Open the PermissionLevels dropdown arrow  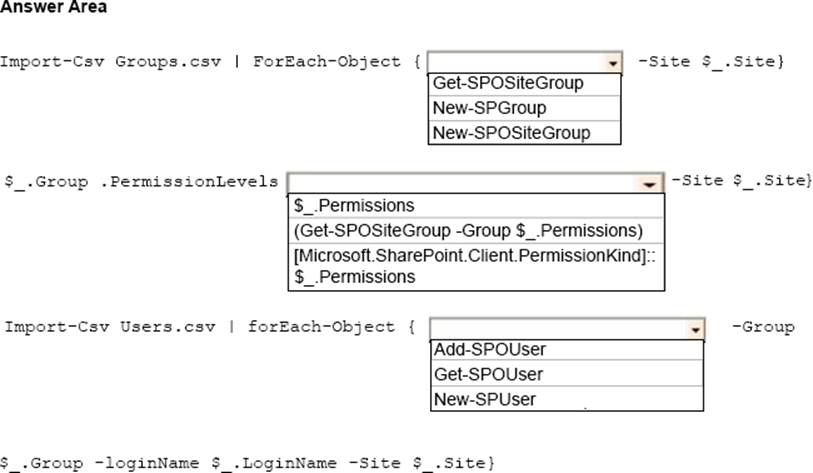click(651, 183)
